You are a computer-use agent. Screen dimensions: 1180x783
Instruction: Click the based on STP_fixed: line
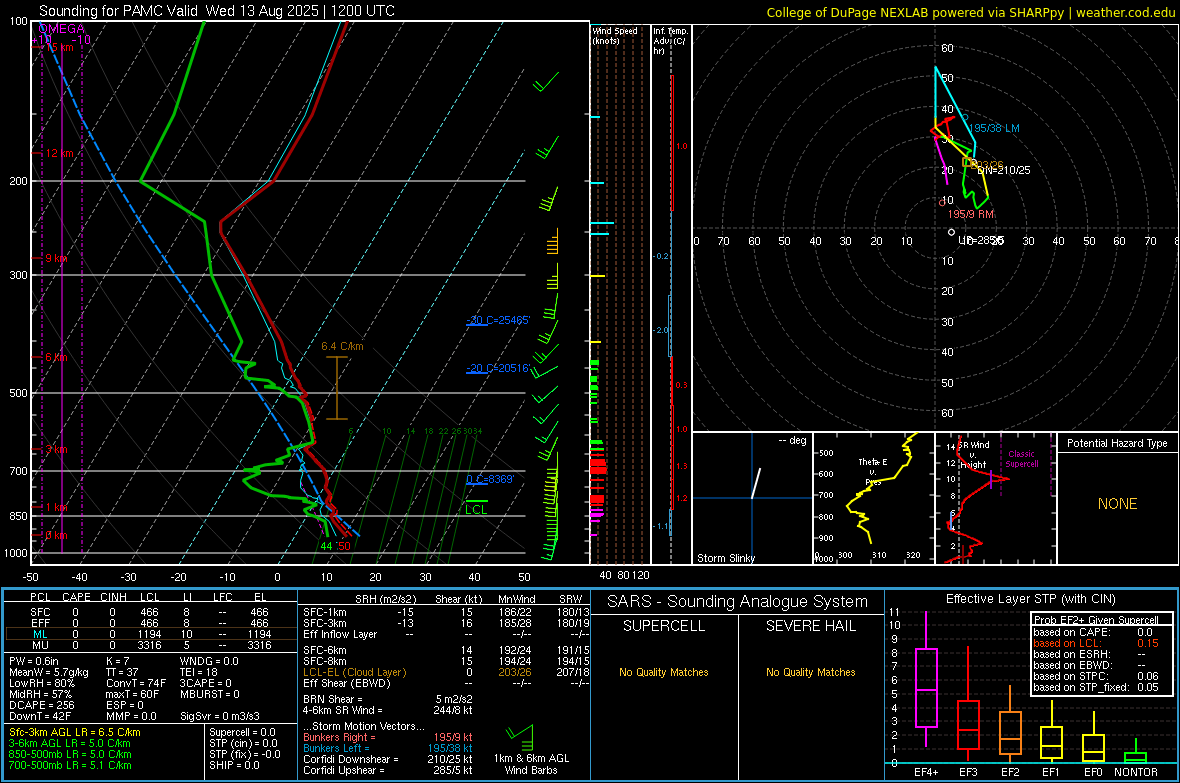click(x=1096, y=687)
